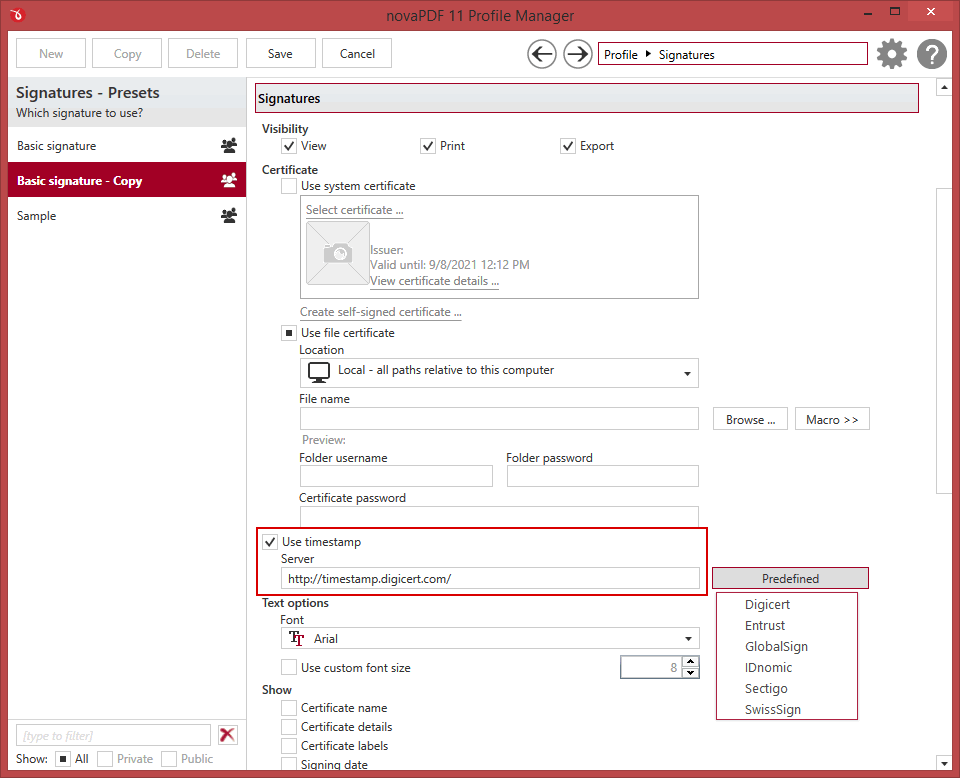Toggle Use file certificate option
Image resolution: width=960 pixels, height=778 pixels.
click(289, 333)
